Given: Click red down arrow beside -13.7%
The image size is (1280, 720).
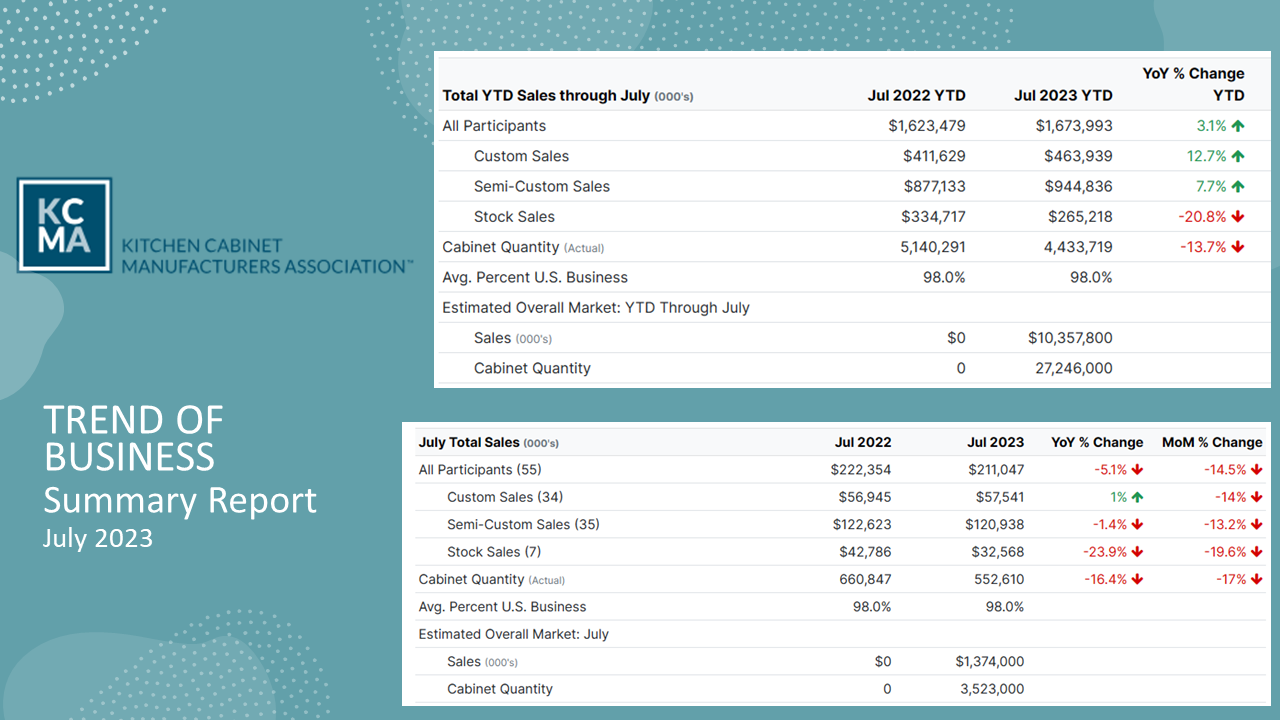Looking at the screenshot, I should click(1238, 247).
